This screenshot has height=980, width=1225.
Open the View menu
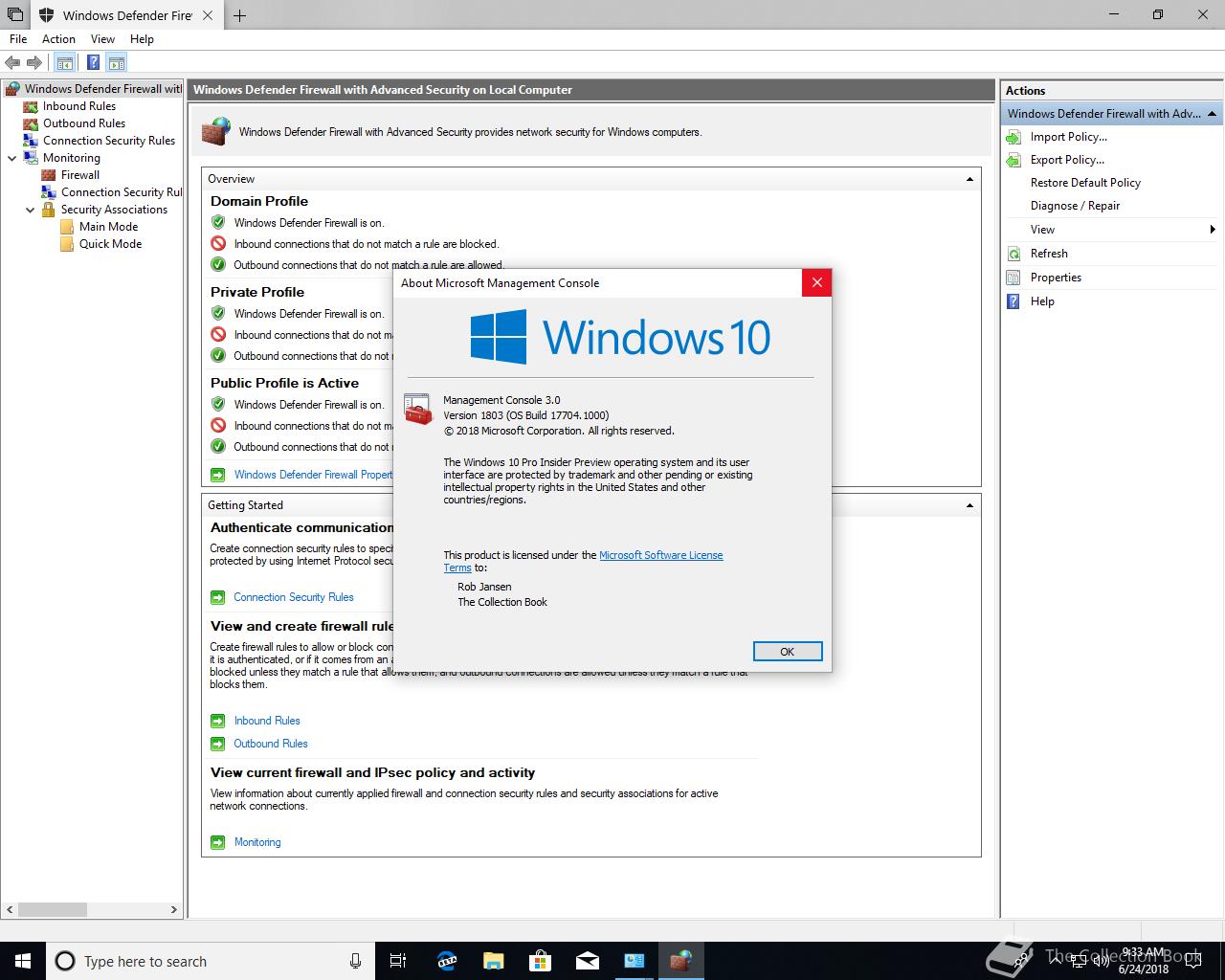pyautogui.click(x=102, y=39)
